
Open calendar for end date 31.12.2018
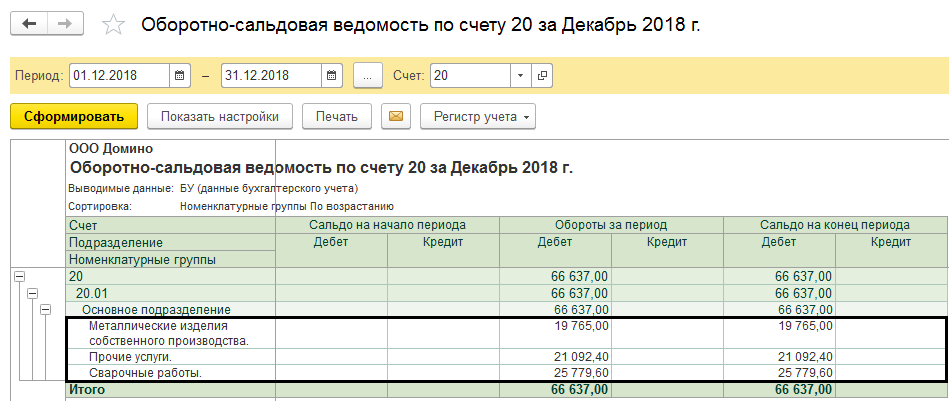tap(332, 75)
